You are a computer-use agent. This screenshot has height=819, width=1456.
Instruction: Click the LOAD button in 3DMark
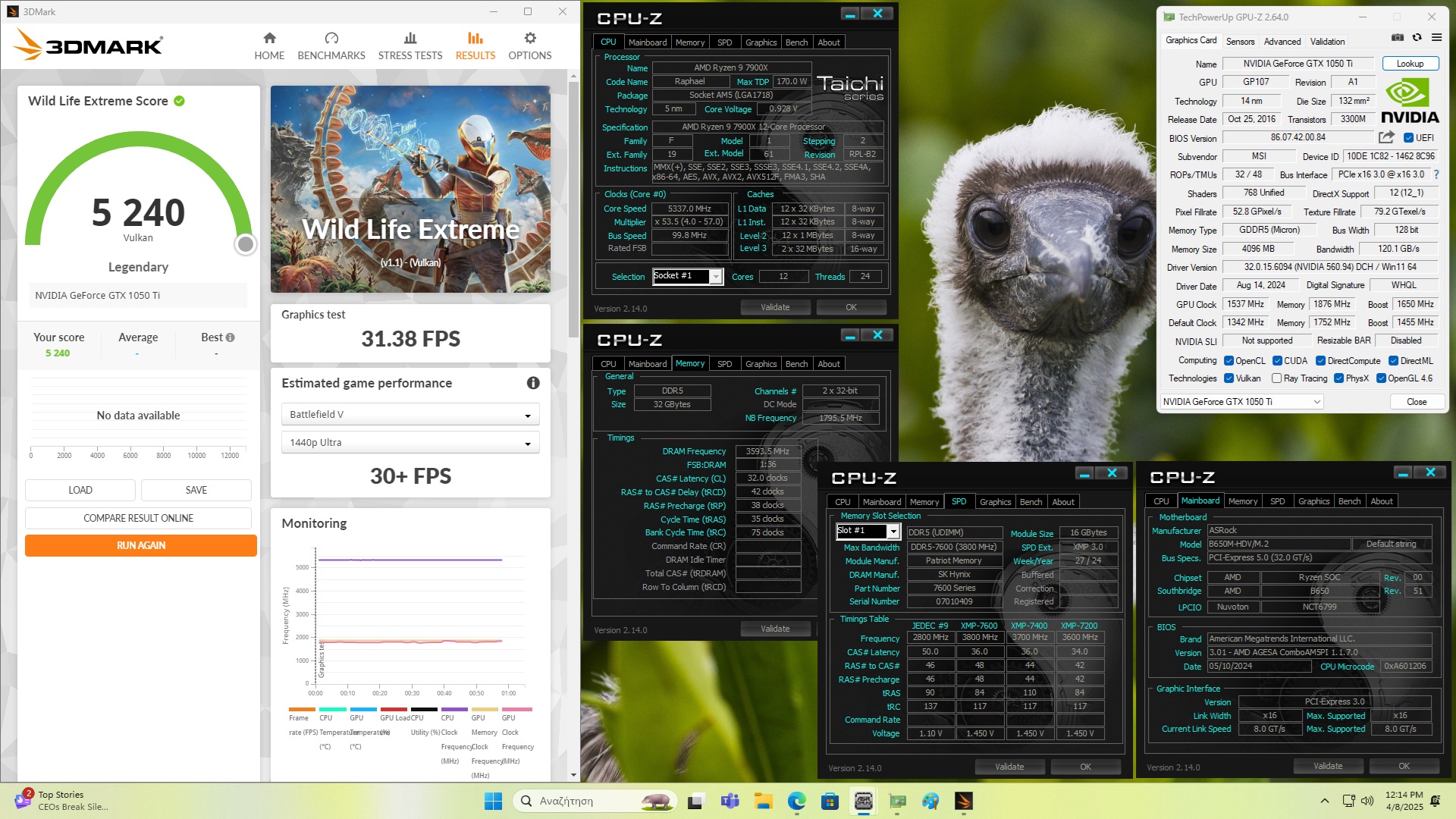tap(80, 490)
